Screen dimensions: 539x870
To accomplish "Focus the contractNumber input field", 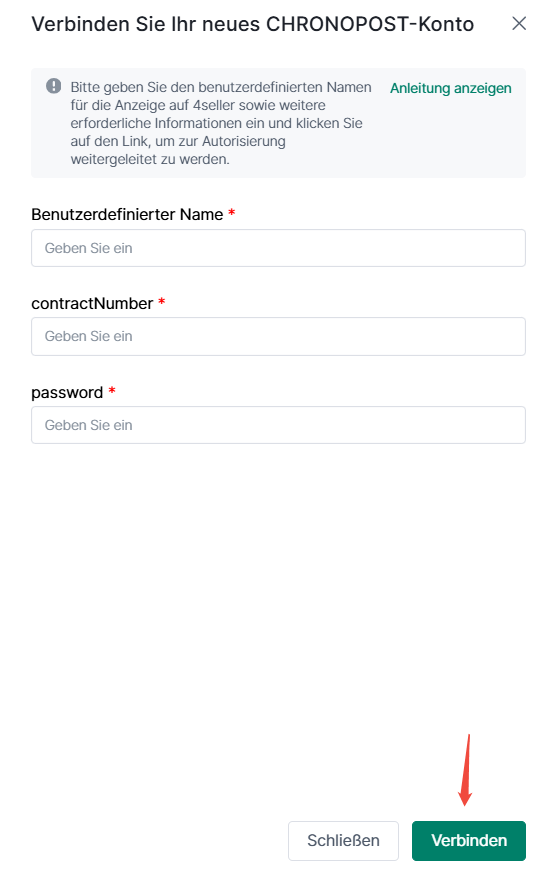I will 278,336.
